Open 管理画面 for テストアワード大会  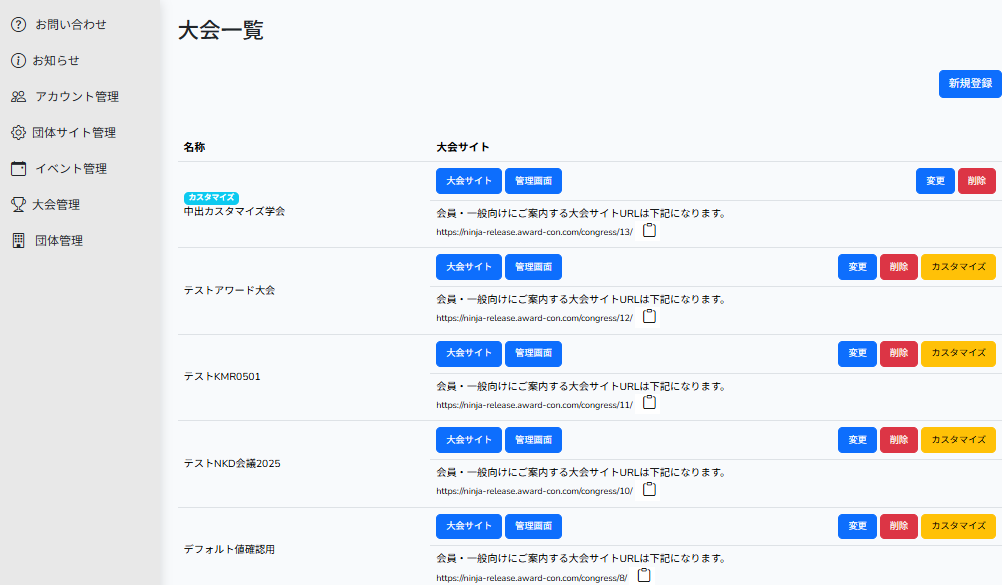click(533, 267)
